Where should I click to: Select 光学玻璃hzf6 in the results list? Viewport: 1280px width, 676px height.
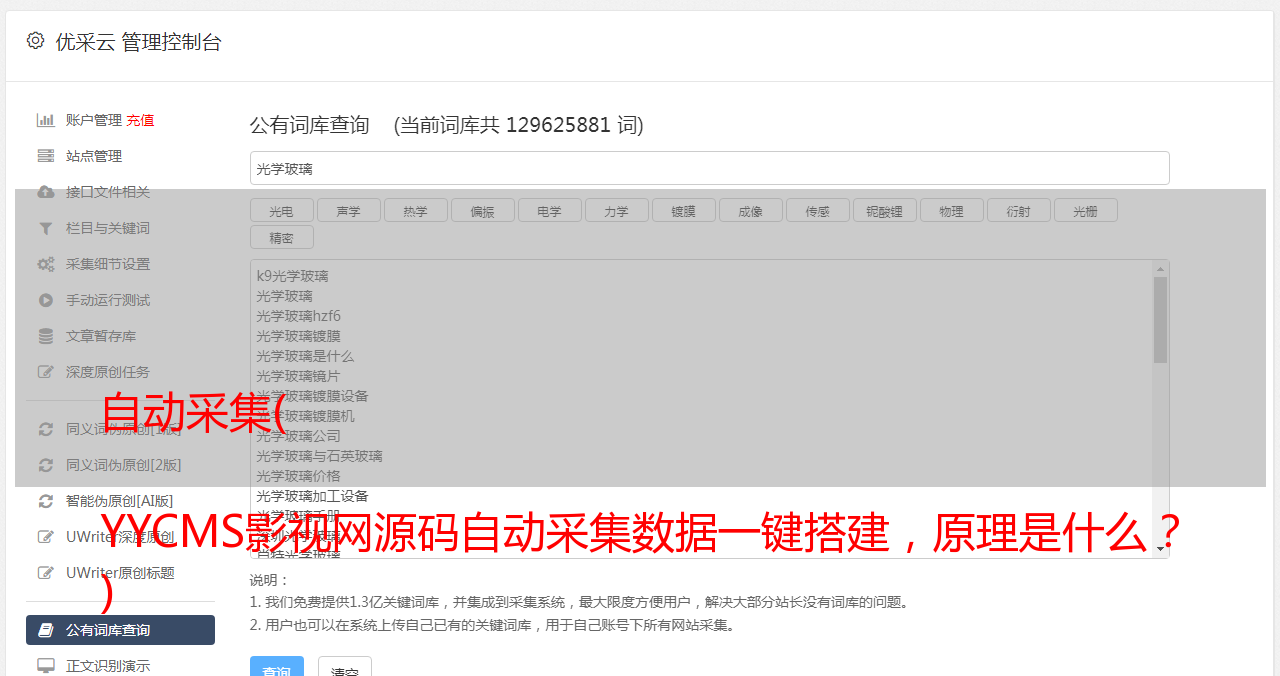point(298,316)
